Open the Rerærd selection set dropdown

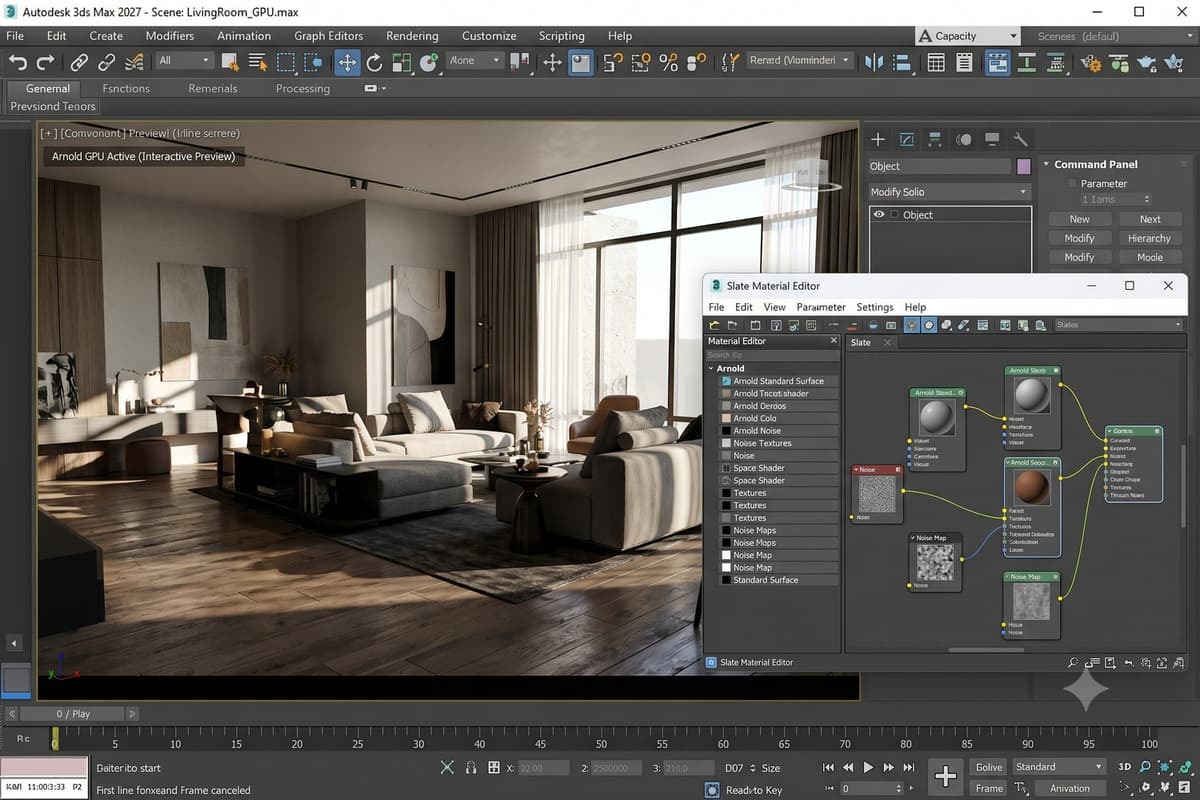tap(800, 60)
